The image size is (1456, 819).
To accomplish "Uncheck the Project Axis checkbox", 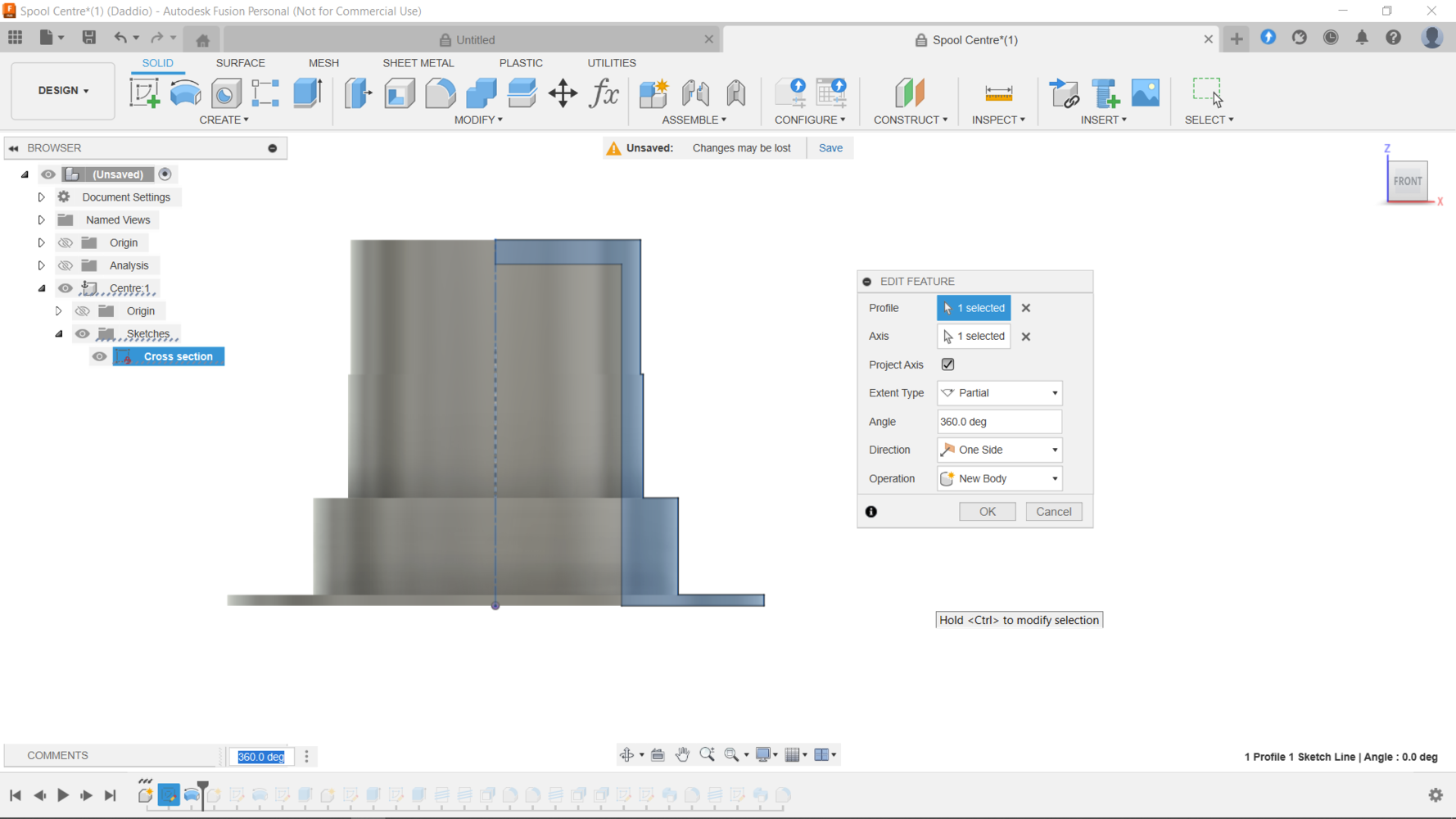I will 947,364.
